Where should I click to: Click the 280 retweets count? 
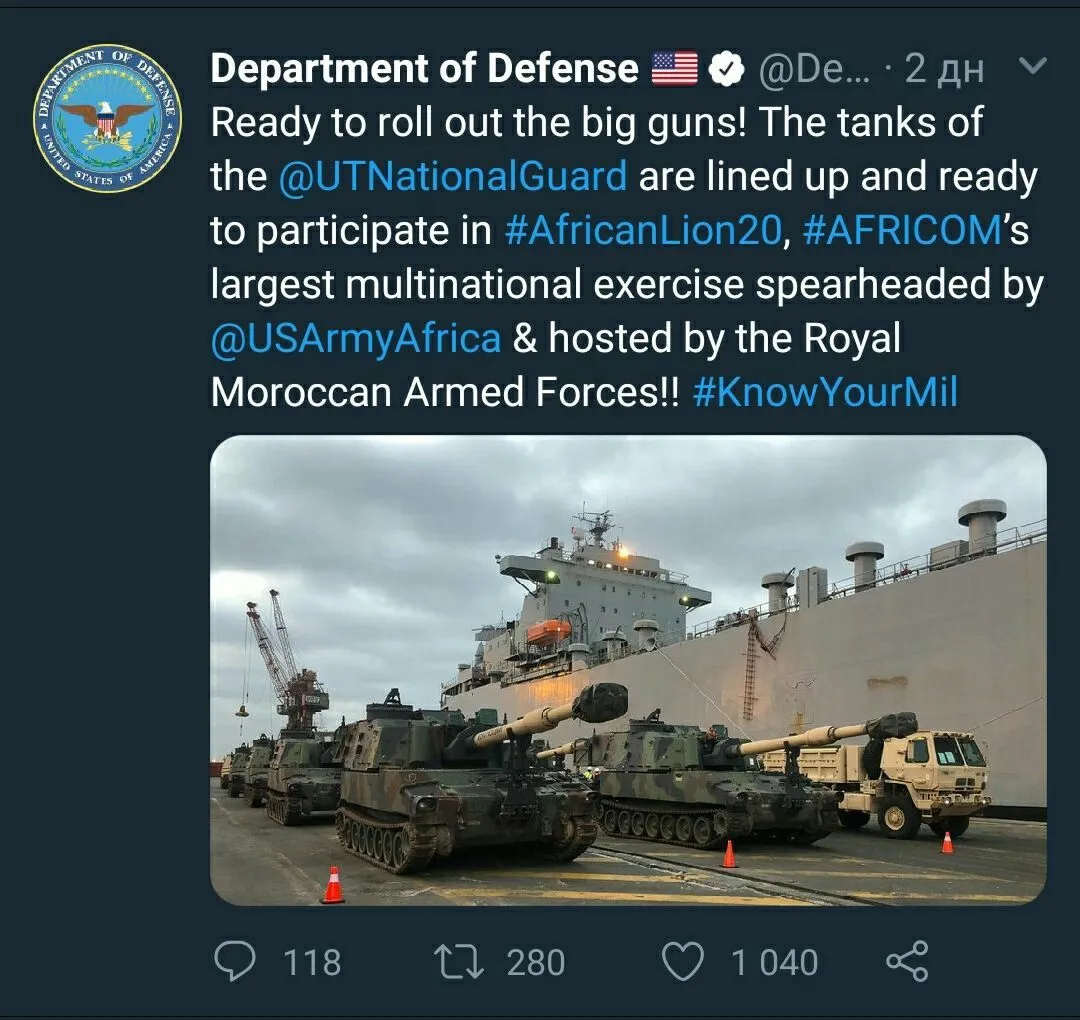coord(536,962)
